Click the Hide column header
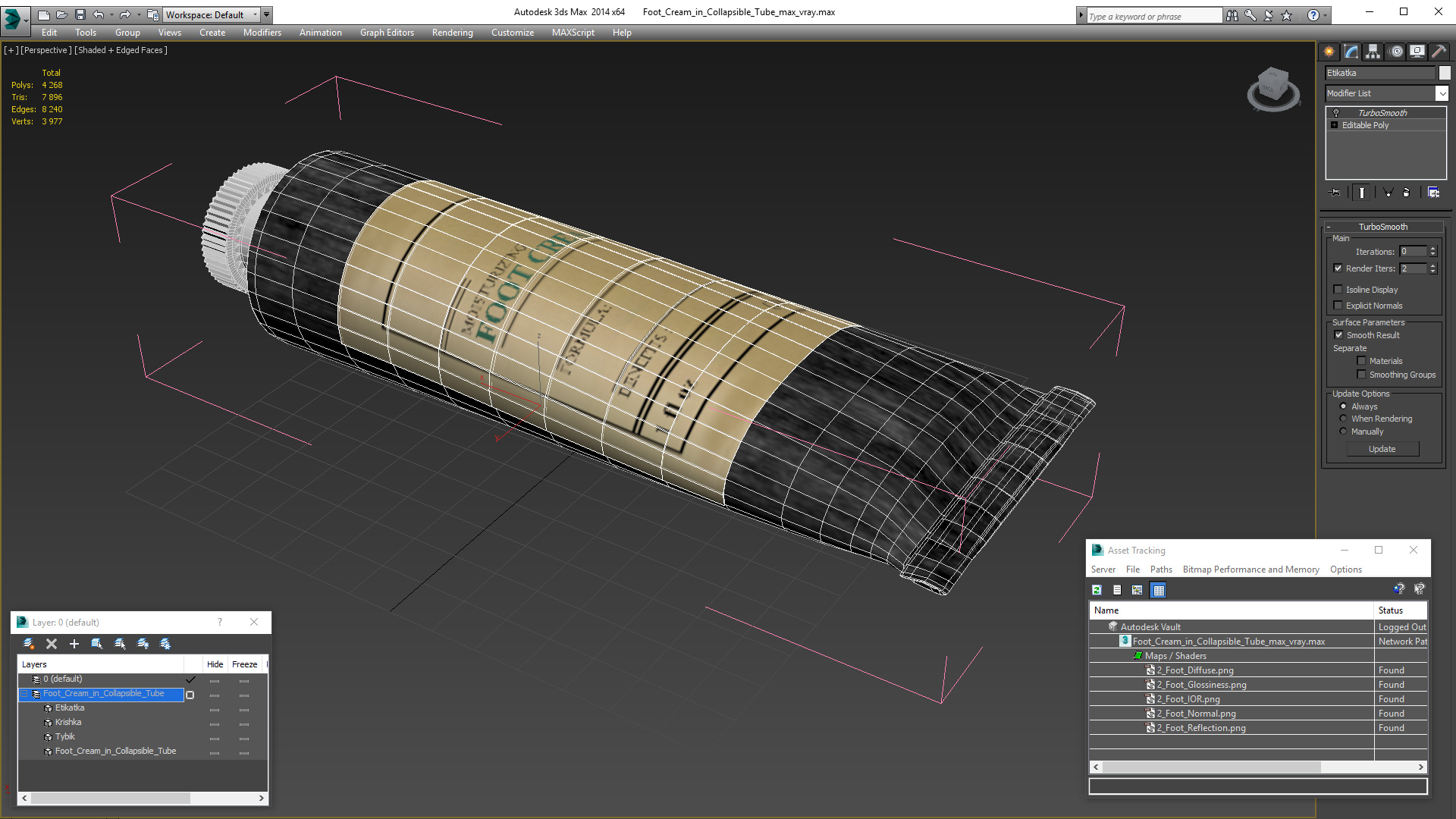 215,664
